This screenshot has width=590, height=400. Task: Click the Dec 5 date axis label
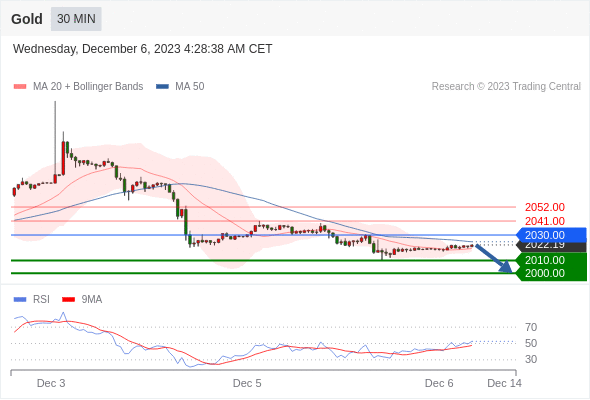click(247, 383)
